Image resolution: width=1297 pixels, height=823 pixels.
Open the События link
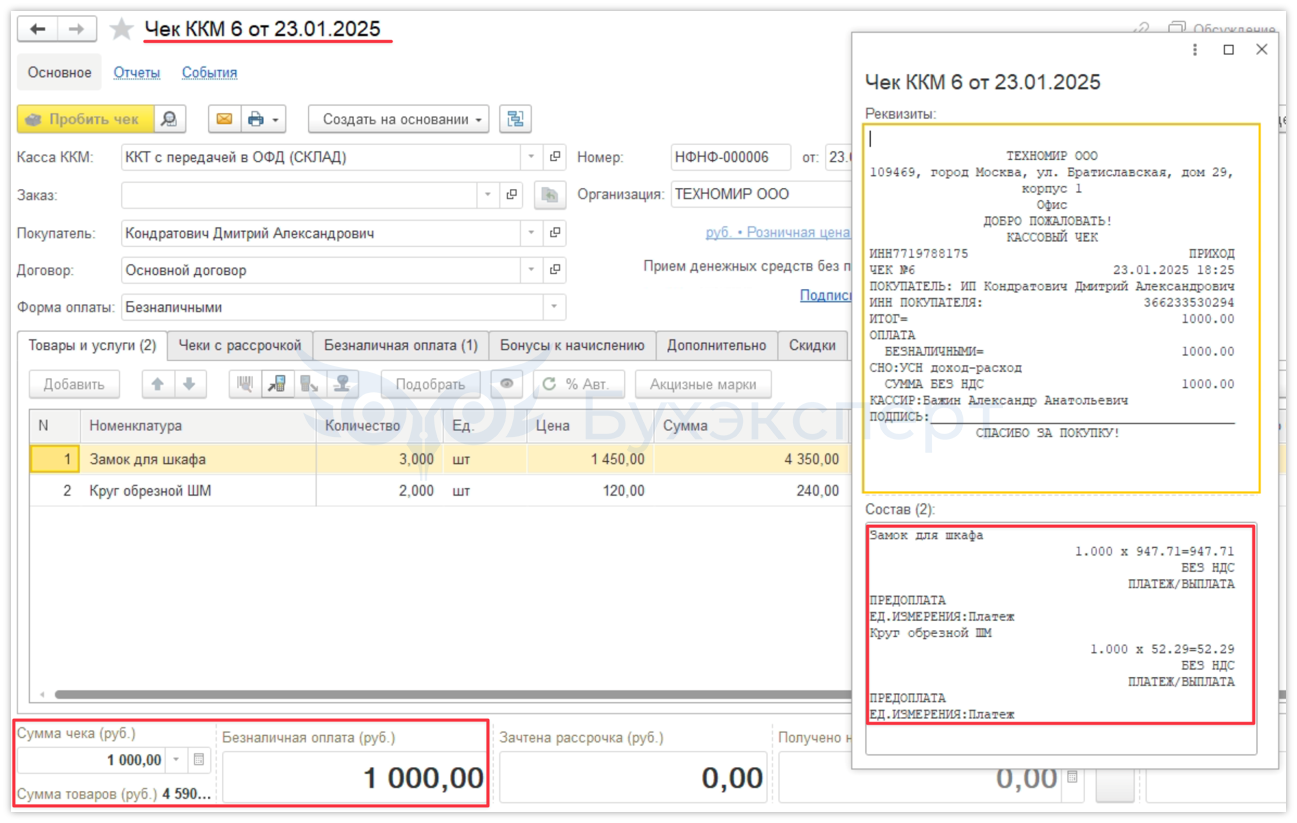tap(209, 73)
